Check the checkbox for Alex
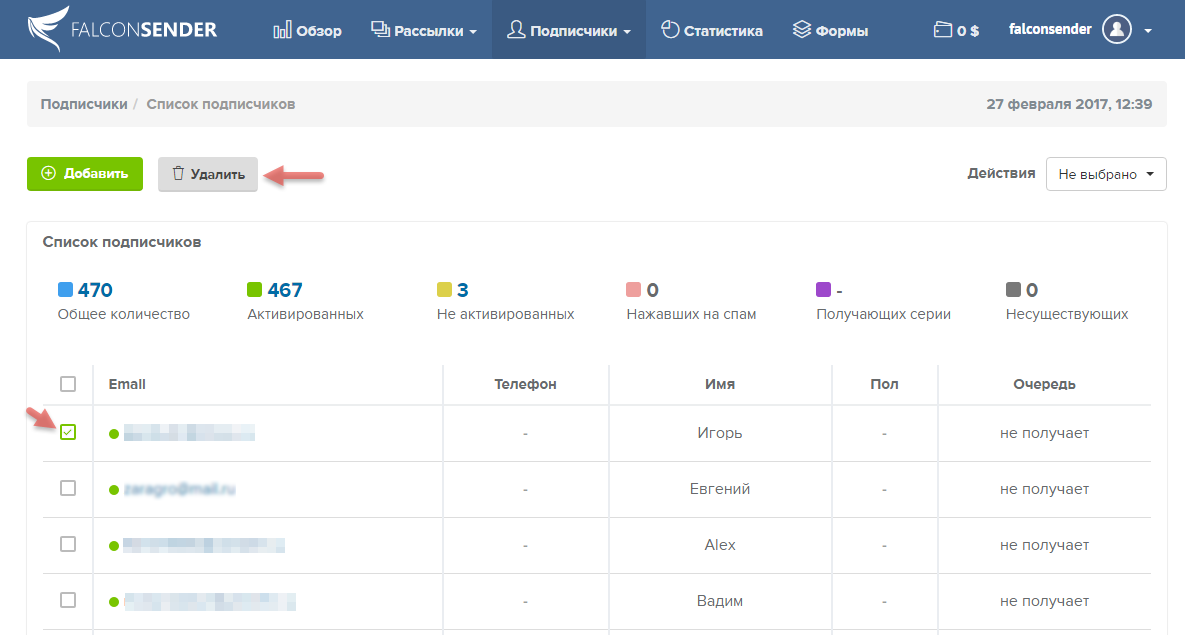 coord(68,544)
